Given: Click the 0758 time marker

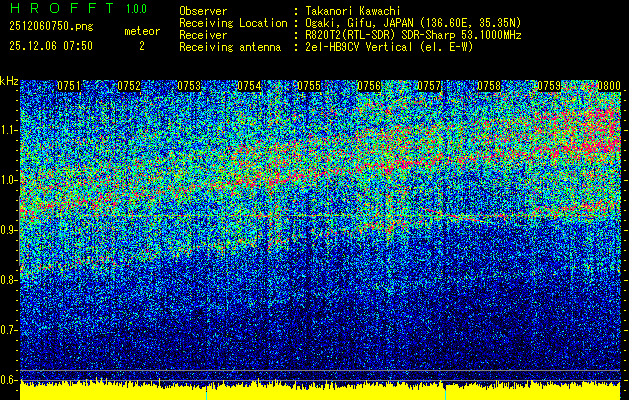Looking at the screenshot, I should 489,86.
